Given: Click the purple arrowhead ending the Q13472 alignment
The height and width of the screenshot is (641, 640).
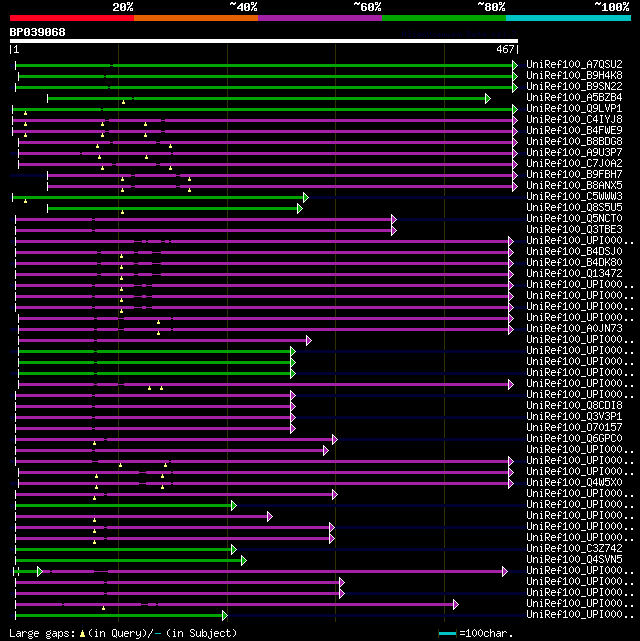Looking at the screenshot, I should coord(510,274).
